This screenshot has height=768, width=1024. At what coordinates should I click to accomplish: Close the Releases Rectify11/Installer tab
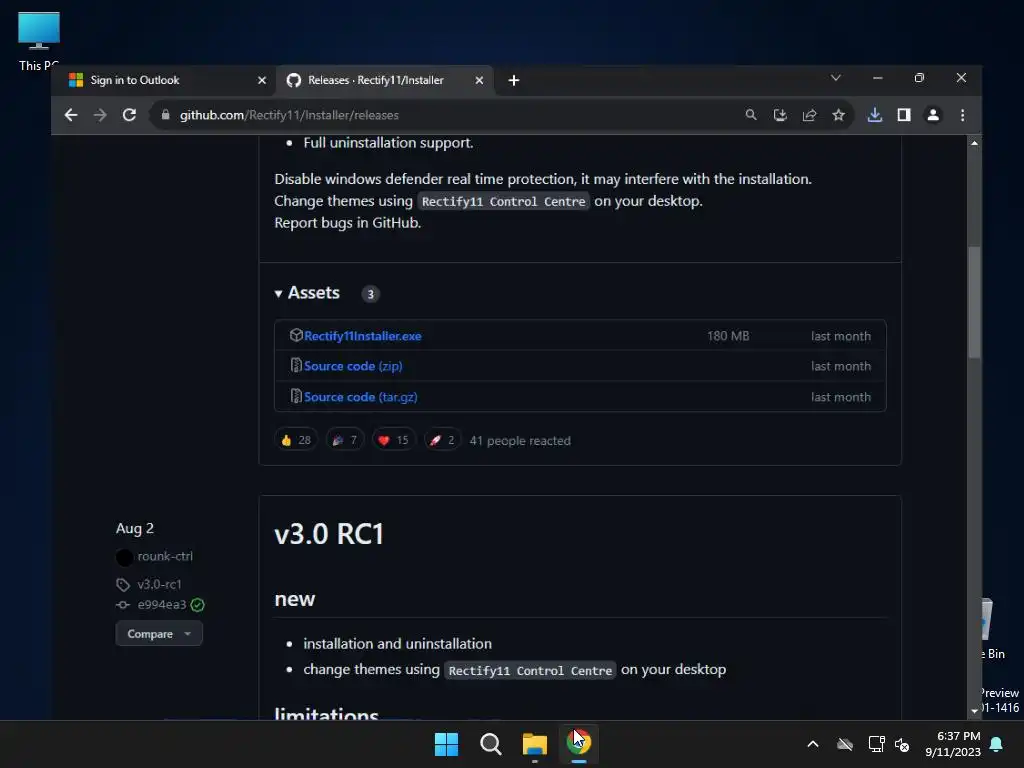479,80
